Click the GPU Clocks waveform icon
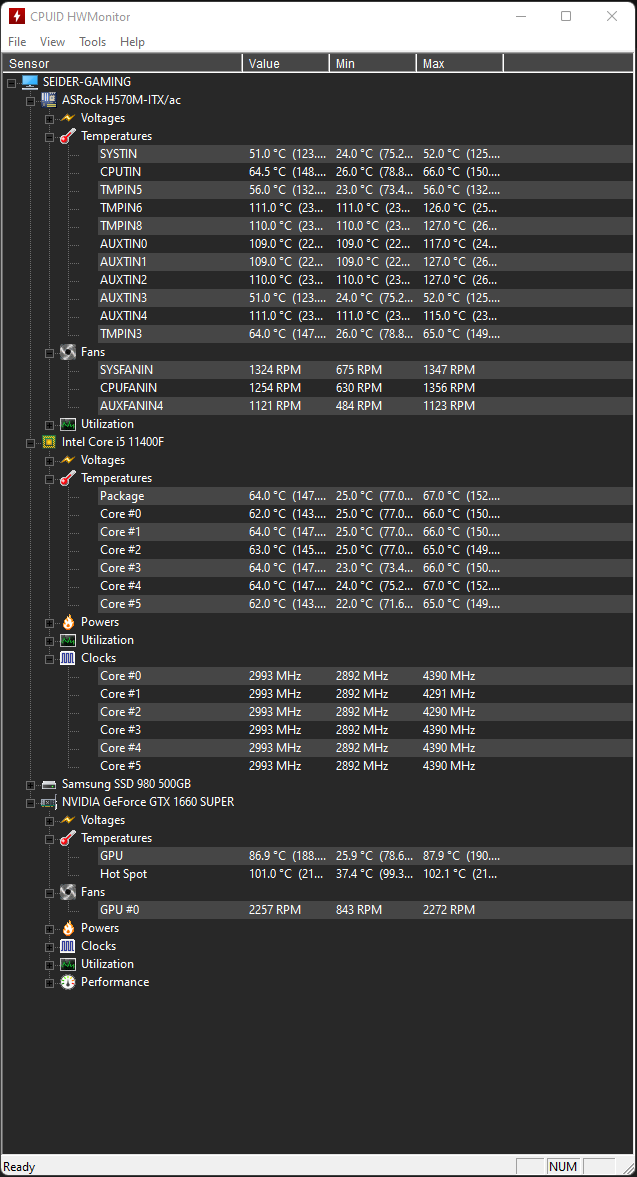The width and height of the screenshot is (637, 1177). [x=68, y=946]
